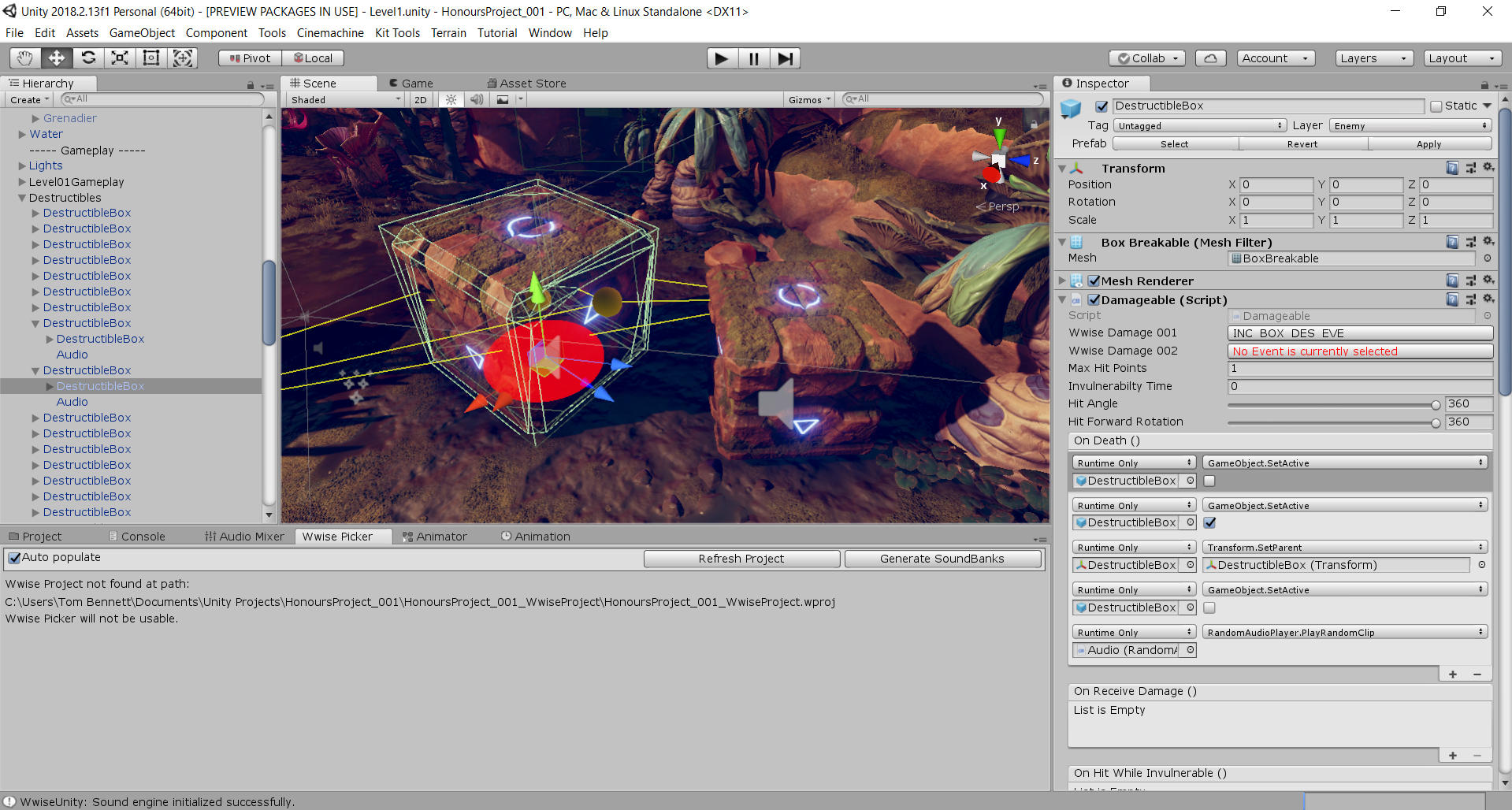The image size is (1512, 810).
Task: Toggle scene lighting icon
Action: pyautogui.click(x=451, y=100)
